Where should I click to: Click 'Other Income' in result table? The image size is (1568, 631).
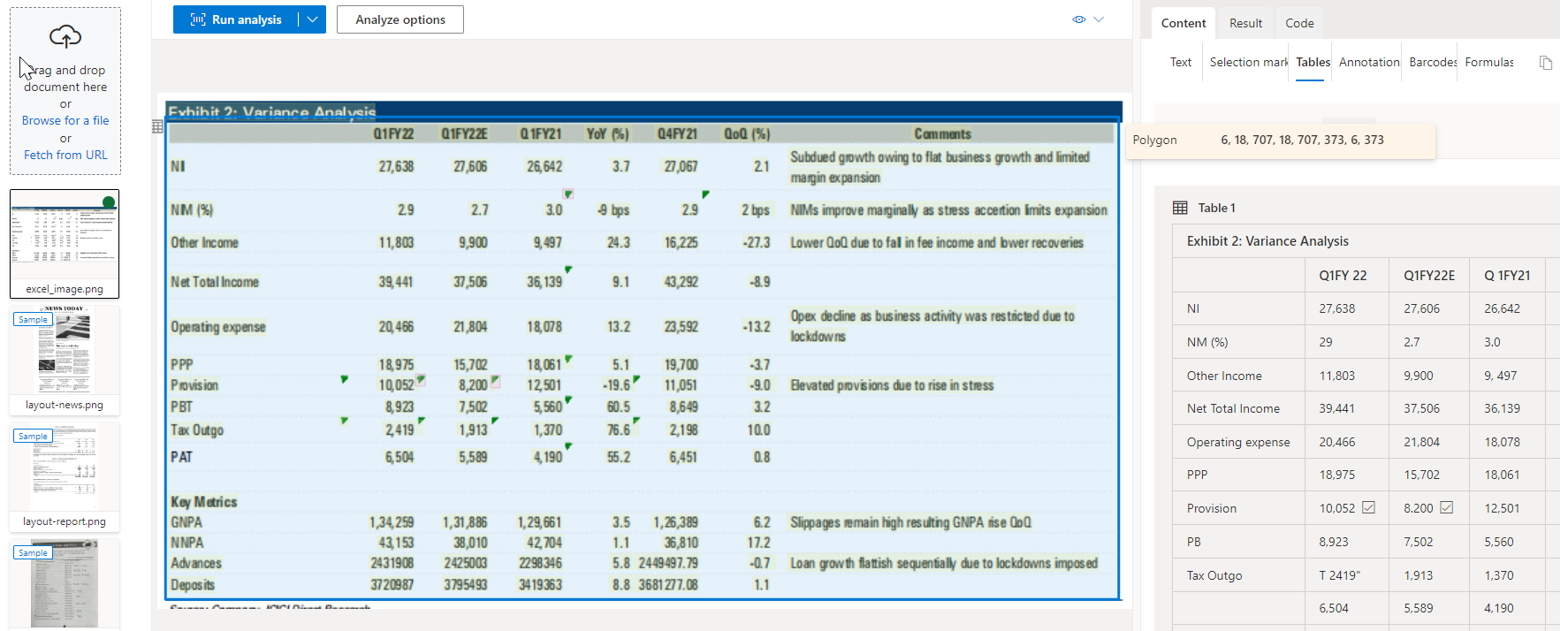coord(1224,376)
